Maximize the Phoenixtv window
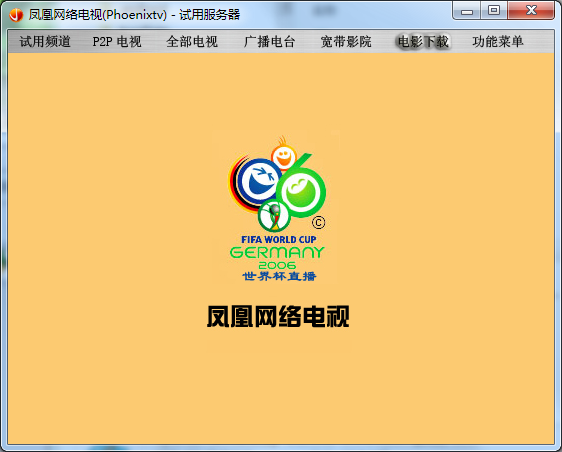The height and width of the screenshot is (452, 562). click(494, 11)
